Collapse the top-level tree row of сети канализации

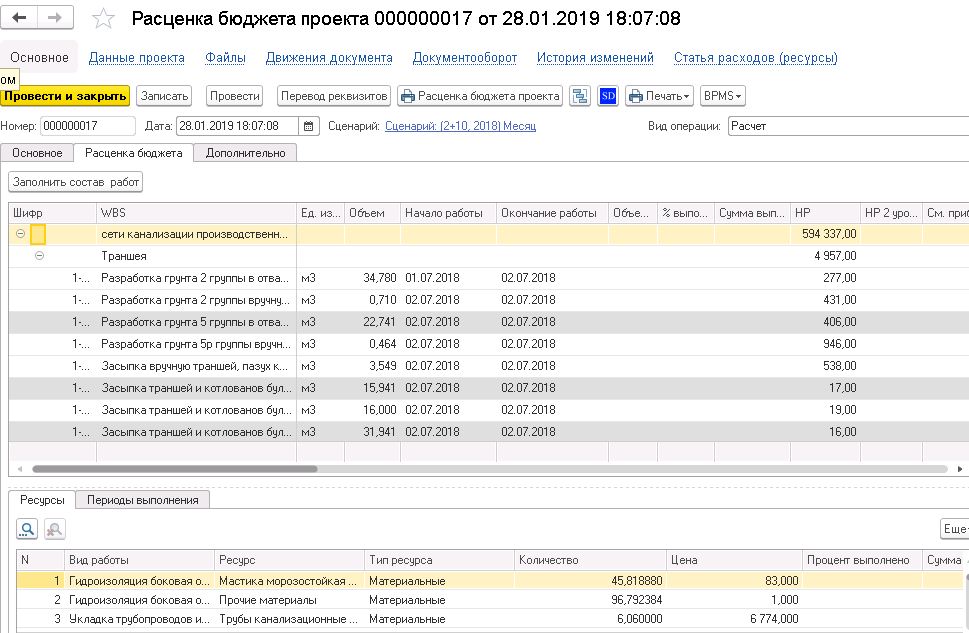coord(20,234)
